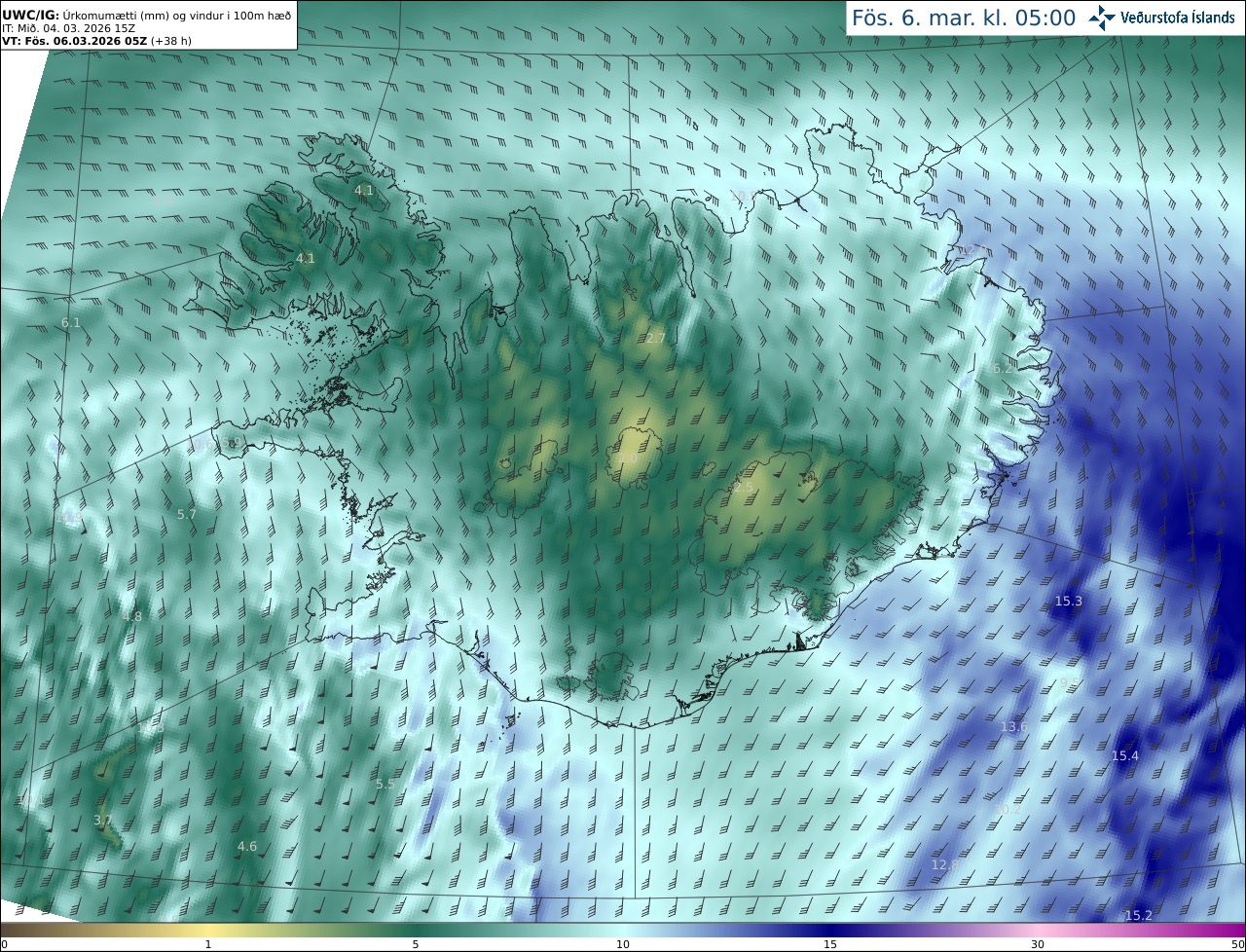Click the 3.7 value label on map
The height and width of the screenshot is (952, 1246).
102,822
